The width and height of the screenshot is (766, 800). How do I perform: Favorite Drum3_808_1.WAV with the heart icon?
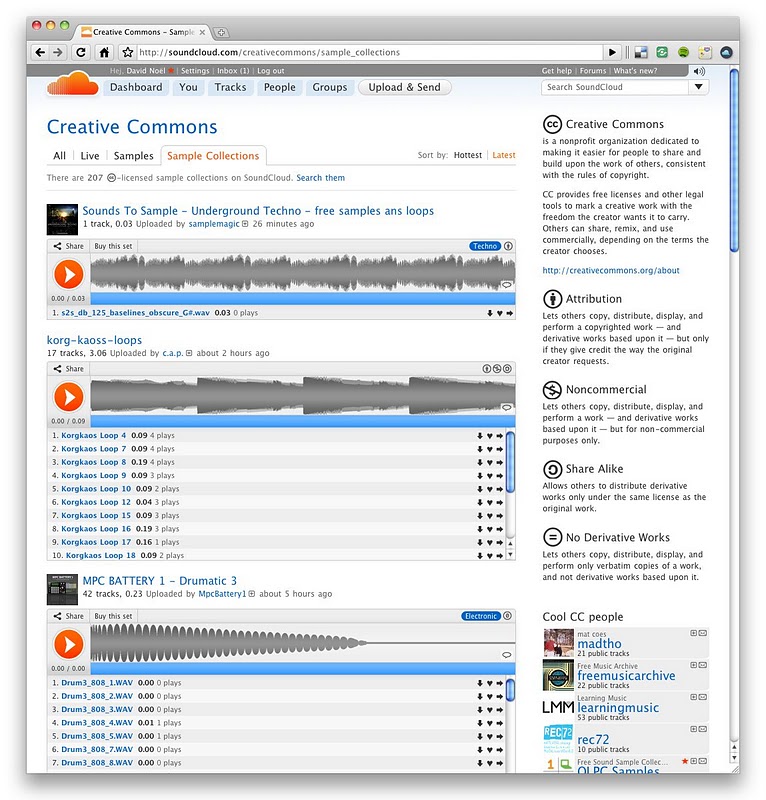[489, 683]
